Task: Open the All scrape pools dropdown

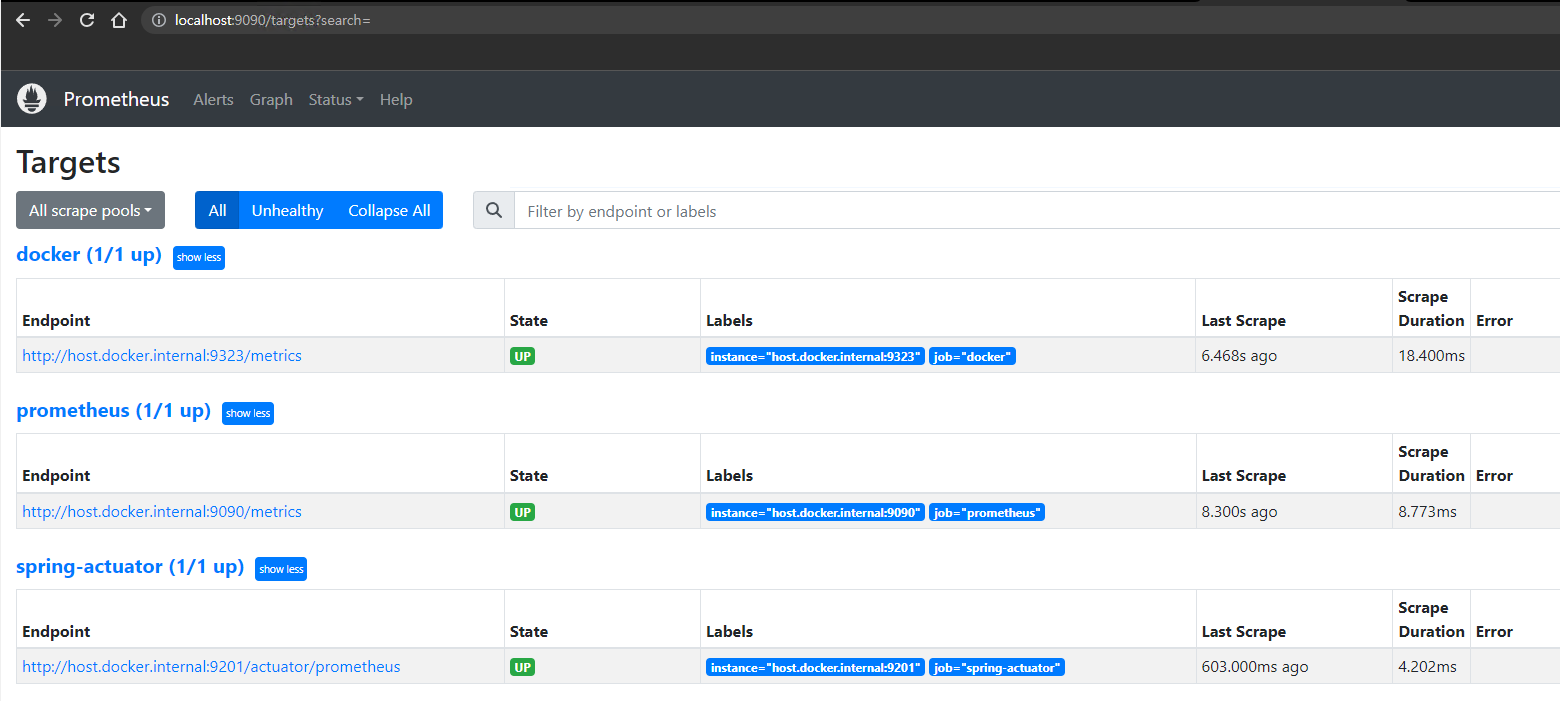Action: click(x=90, y=210)
